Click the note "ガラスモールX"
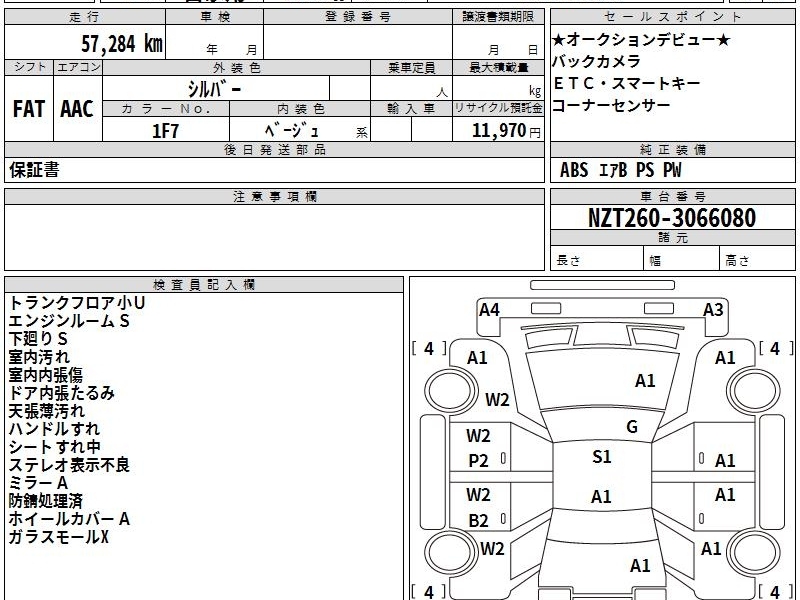Image resolution: width=800 pixels, height=600 pixels. click(x=59, y=537)
